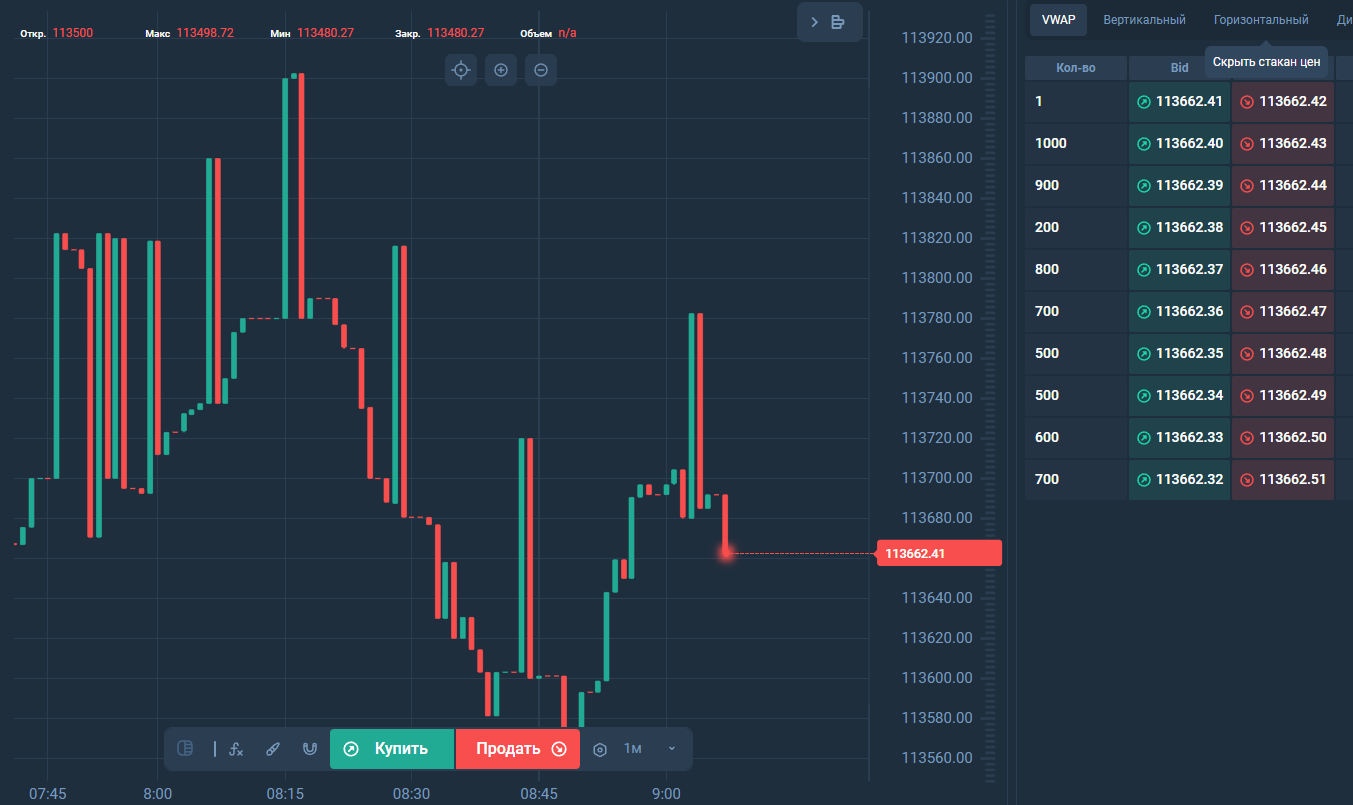Switch to the VWAP tab

pyautogui.click(x=1059, y=20)
